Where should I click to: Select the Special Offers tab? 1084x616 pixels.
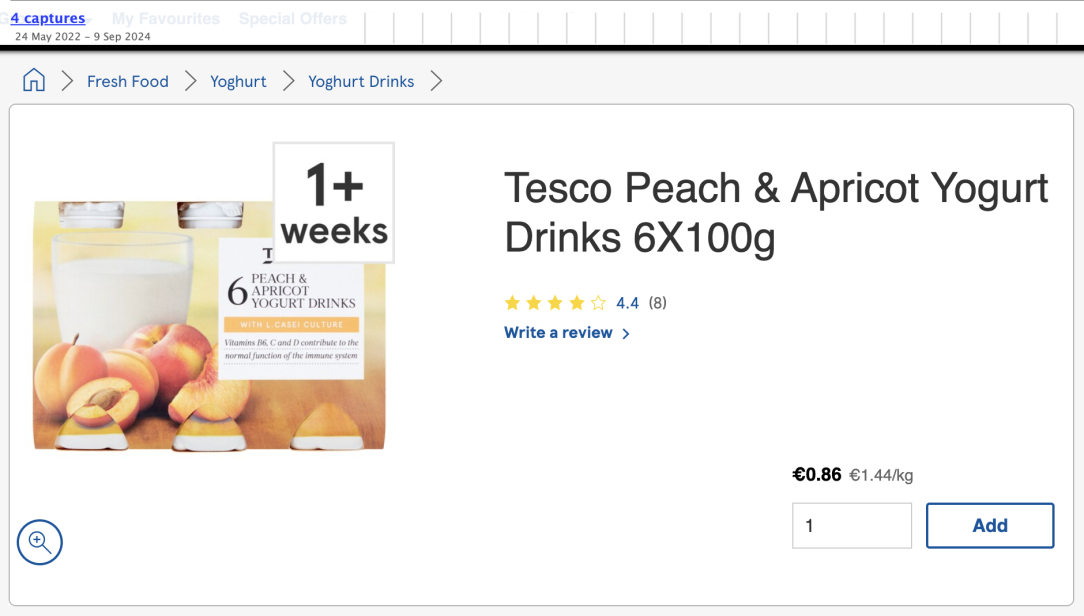(x=293, y=19)
